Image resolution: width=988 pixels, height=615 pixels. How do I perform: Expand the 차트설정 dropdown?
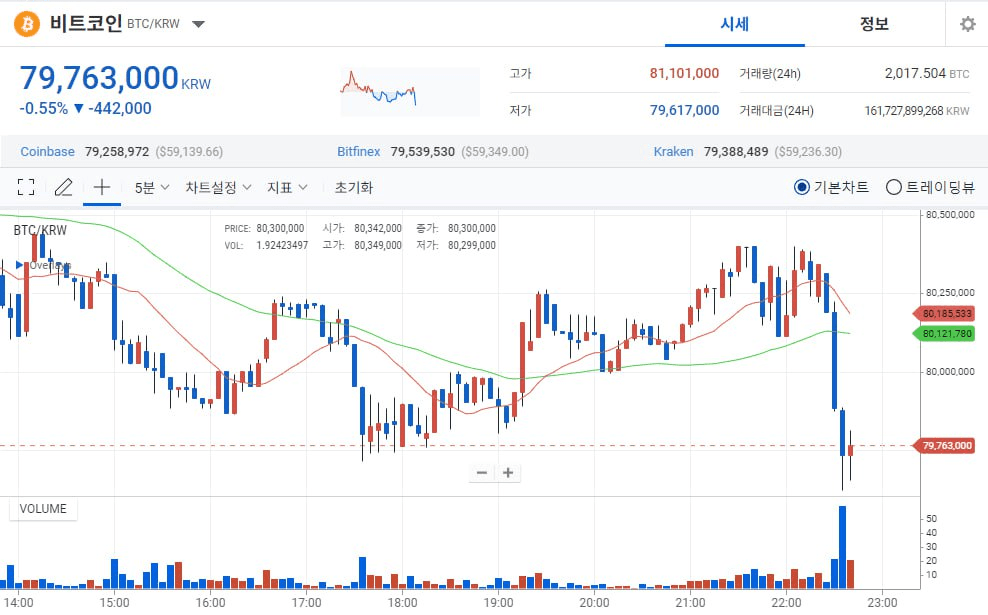click(x=217, y=187)
